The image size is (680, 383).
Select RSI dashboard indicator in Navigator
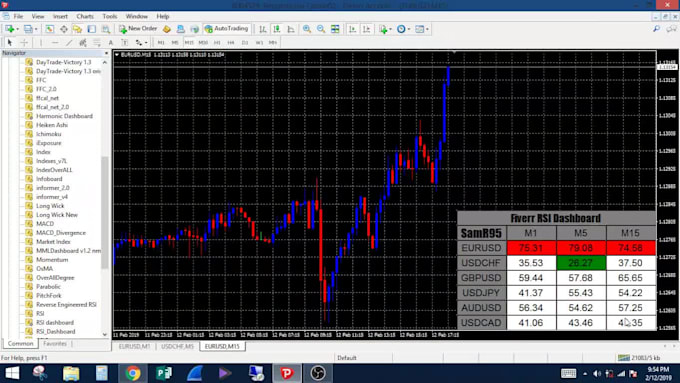tap(55, 322)
